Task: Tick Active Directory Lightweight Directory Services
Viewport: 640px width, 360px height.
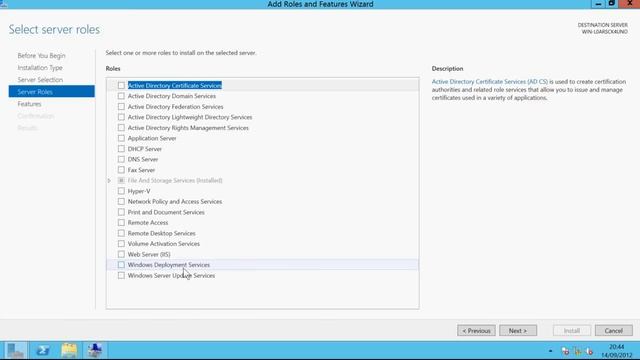Action: tap(121, 117)
